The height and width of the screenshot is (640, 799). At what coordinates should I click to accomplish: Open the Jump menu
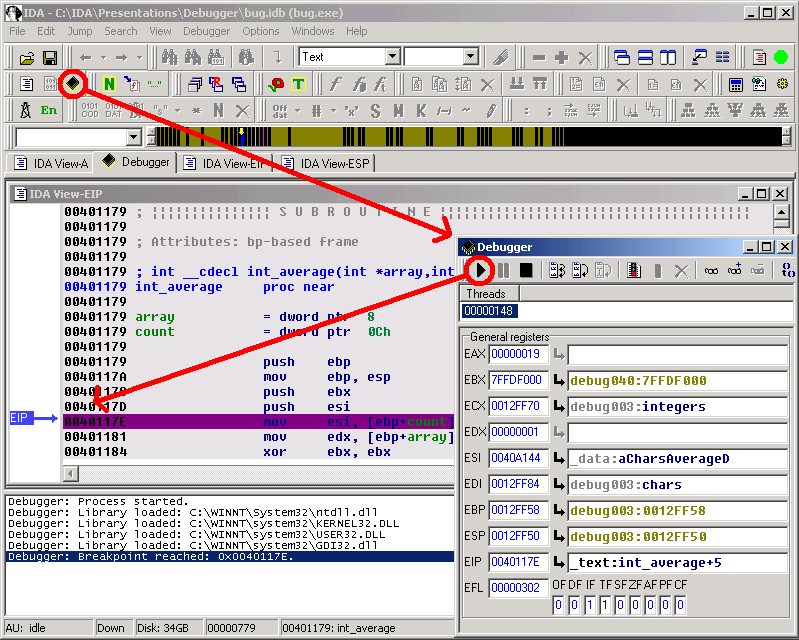[x=80, y=31]
